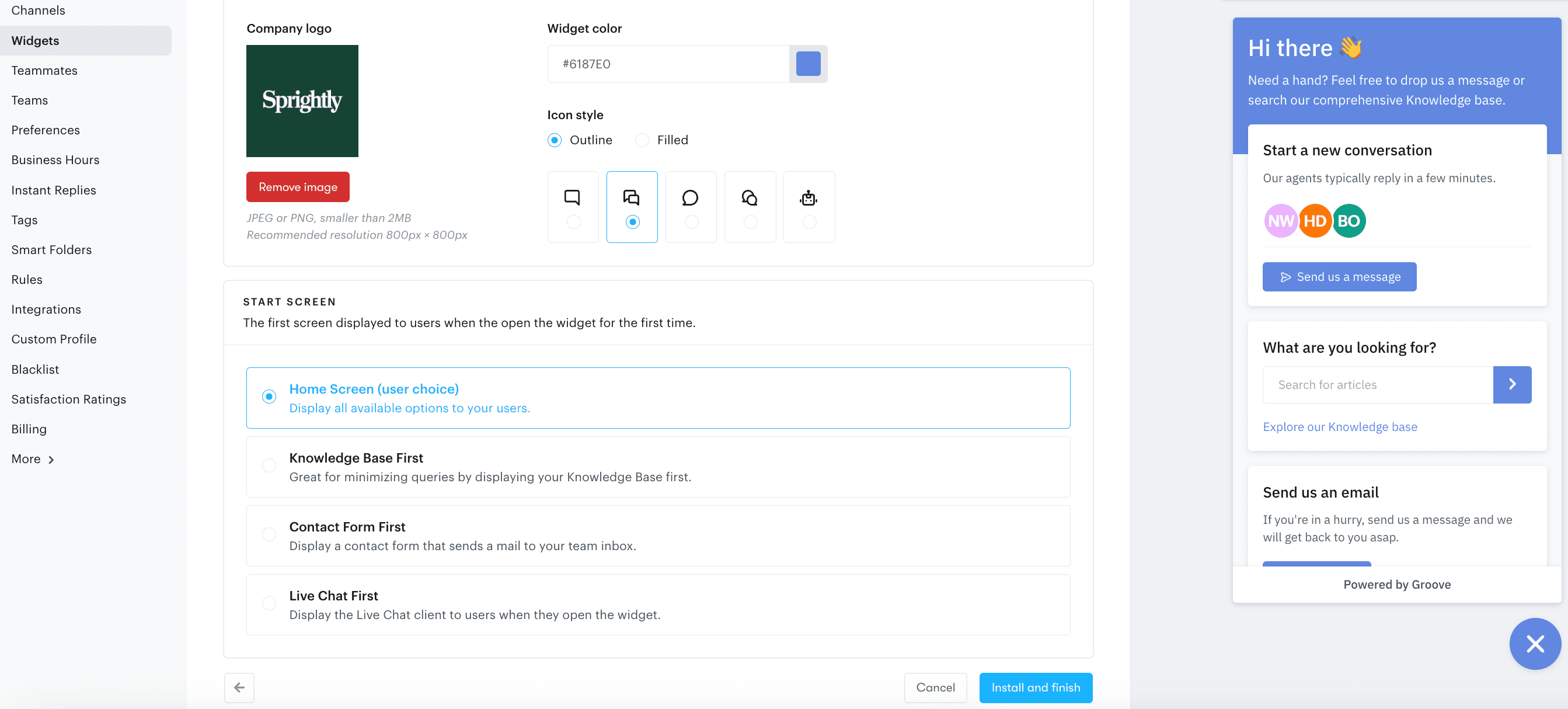Click Explore our Knowledge base link
Viewport: 1568px width, 709px height.
pos(1340,426)
